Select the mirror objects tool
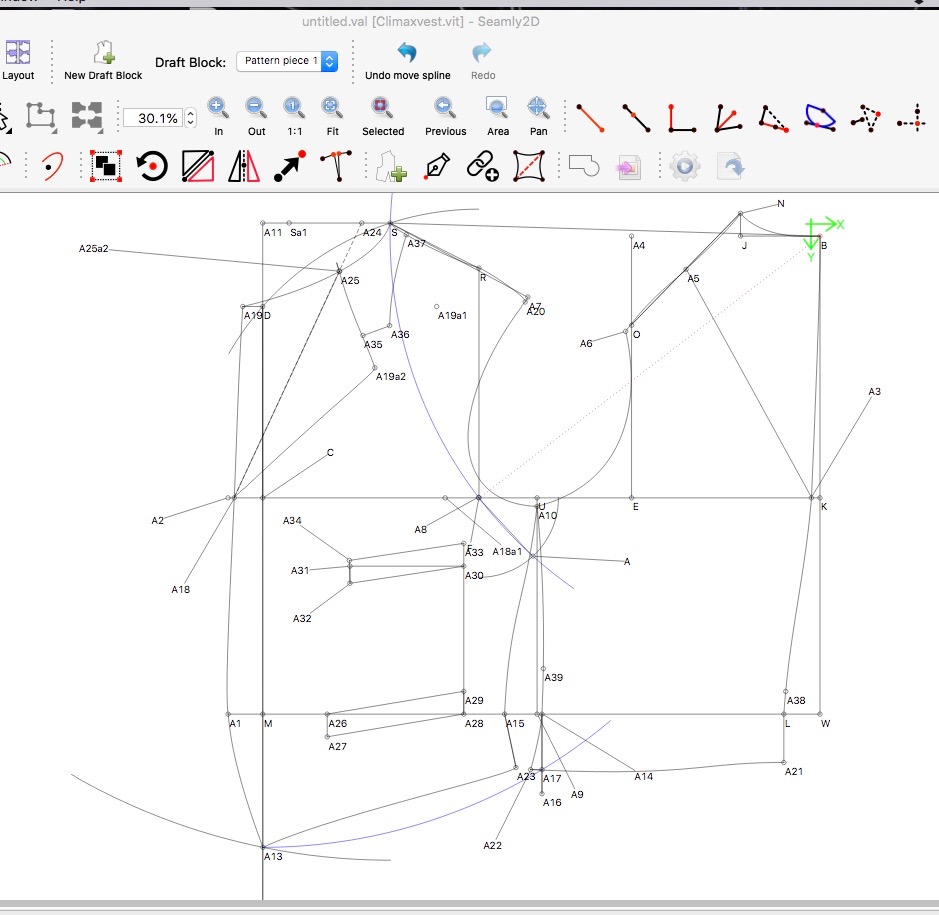 [x=243, y=165]
